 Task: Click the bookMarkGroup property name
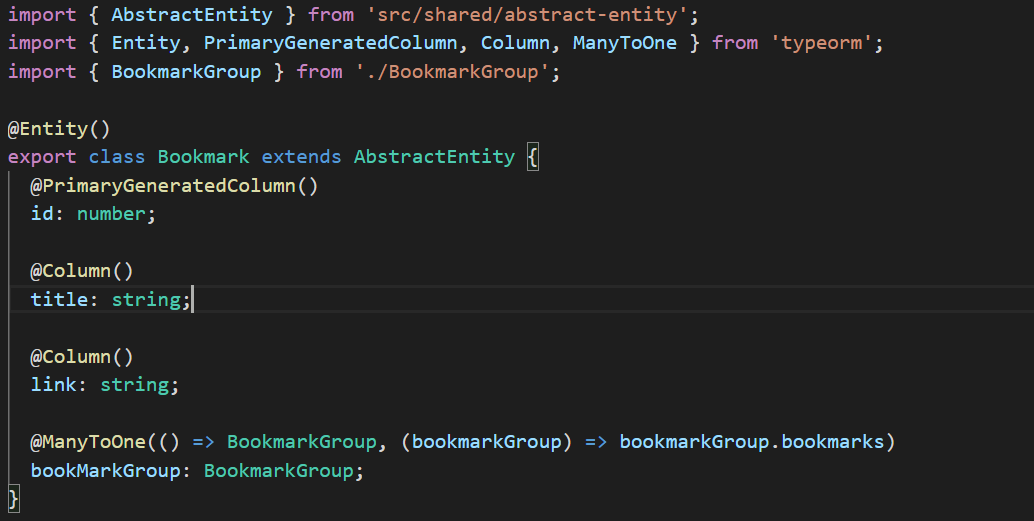tap(104, 470)
